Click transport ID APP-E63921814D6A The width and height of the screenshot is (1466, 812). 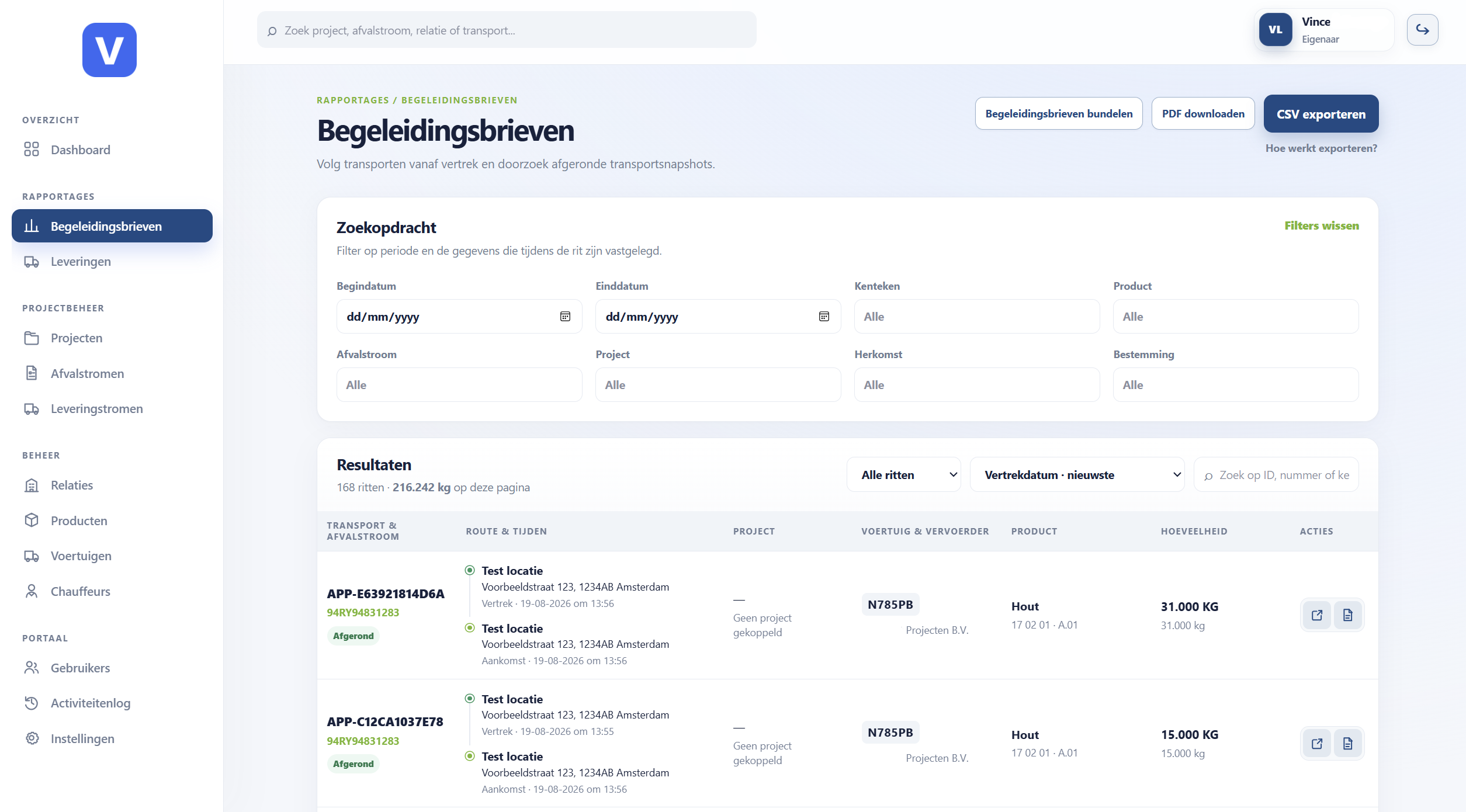pyautogui.click(x=386, y=594)
